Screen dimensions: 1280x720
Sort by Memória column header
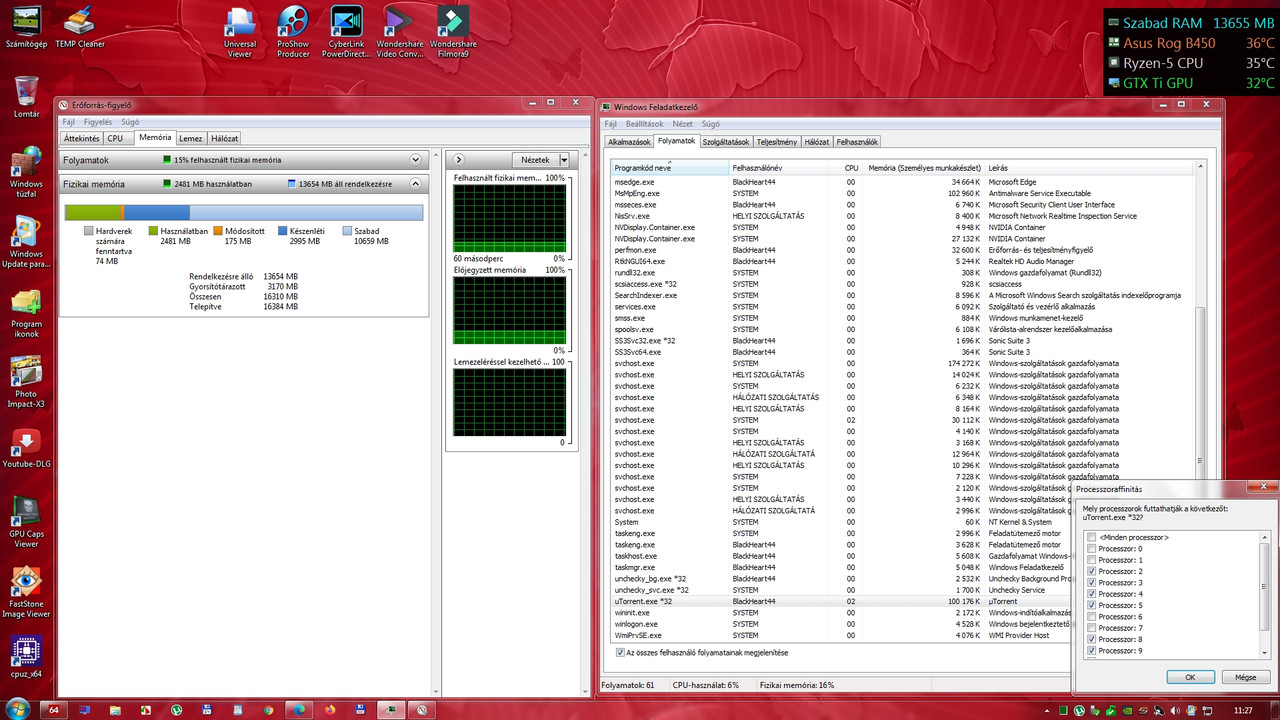pos(923,168)
